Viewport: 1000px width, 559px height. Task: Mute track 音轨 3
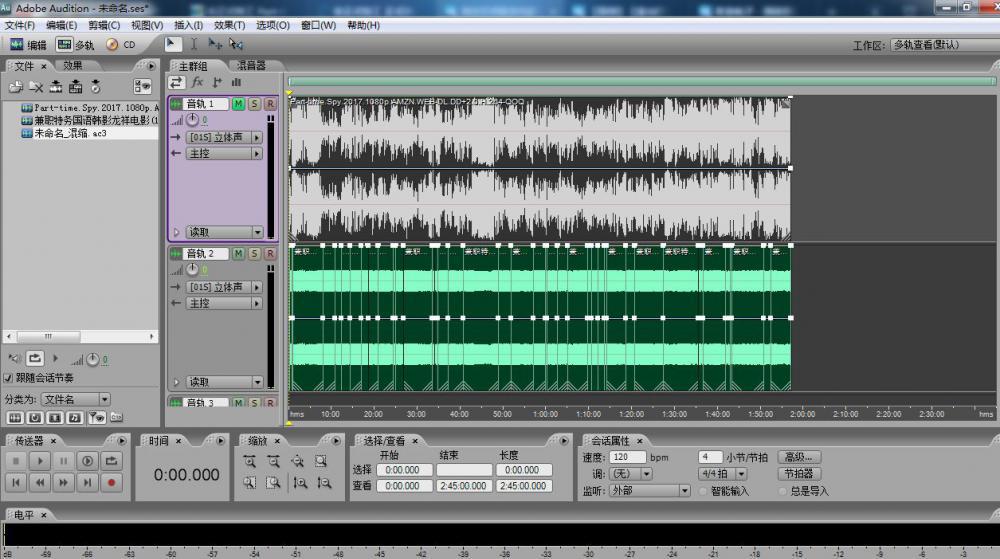pos(239,403)
